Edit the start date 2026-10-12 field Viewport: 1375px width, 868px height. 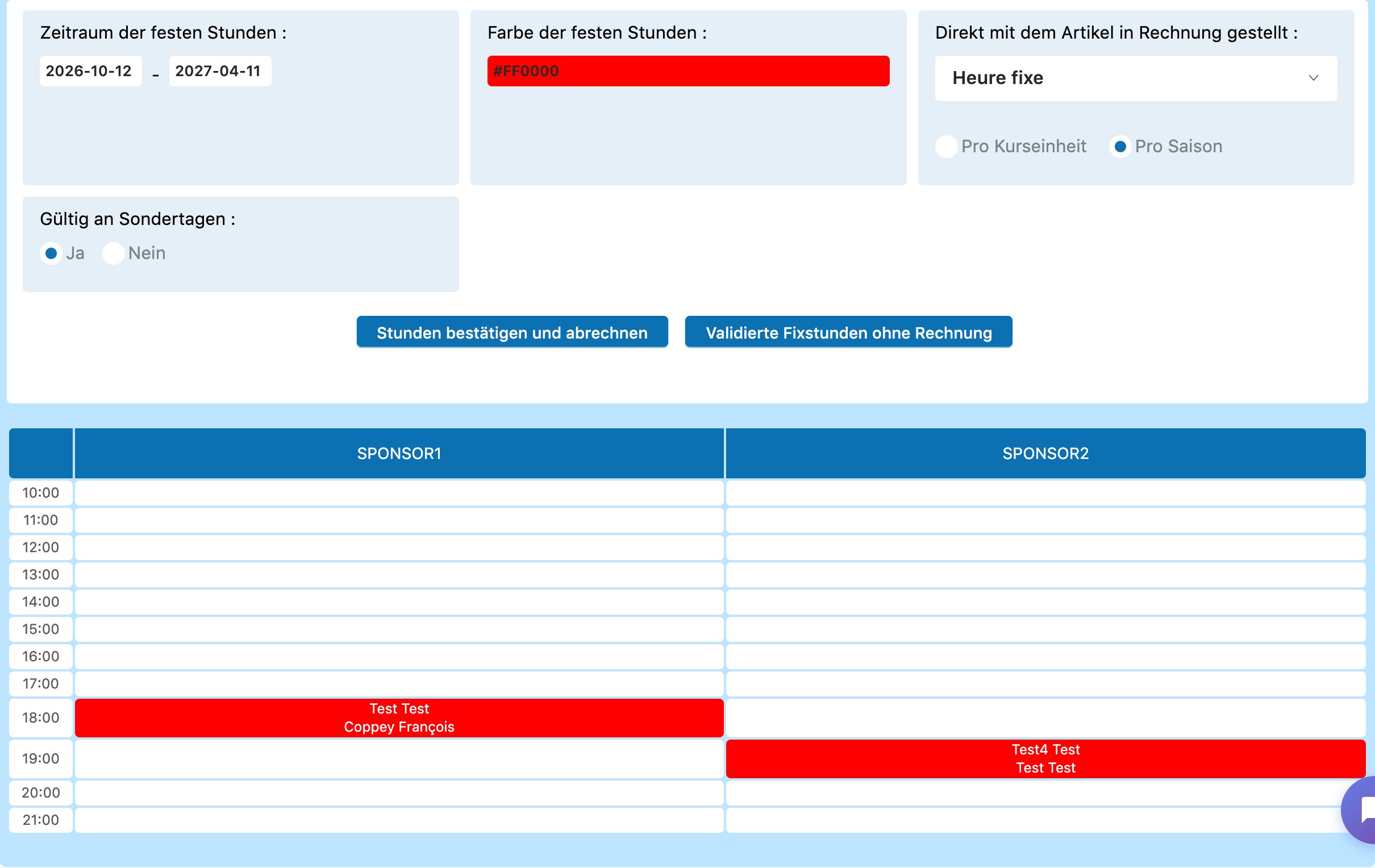[91, 72]
